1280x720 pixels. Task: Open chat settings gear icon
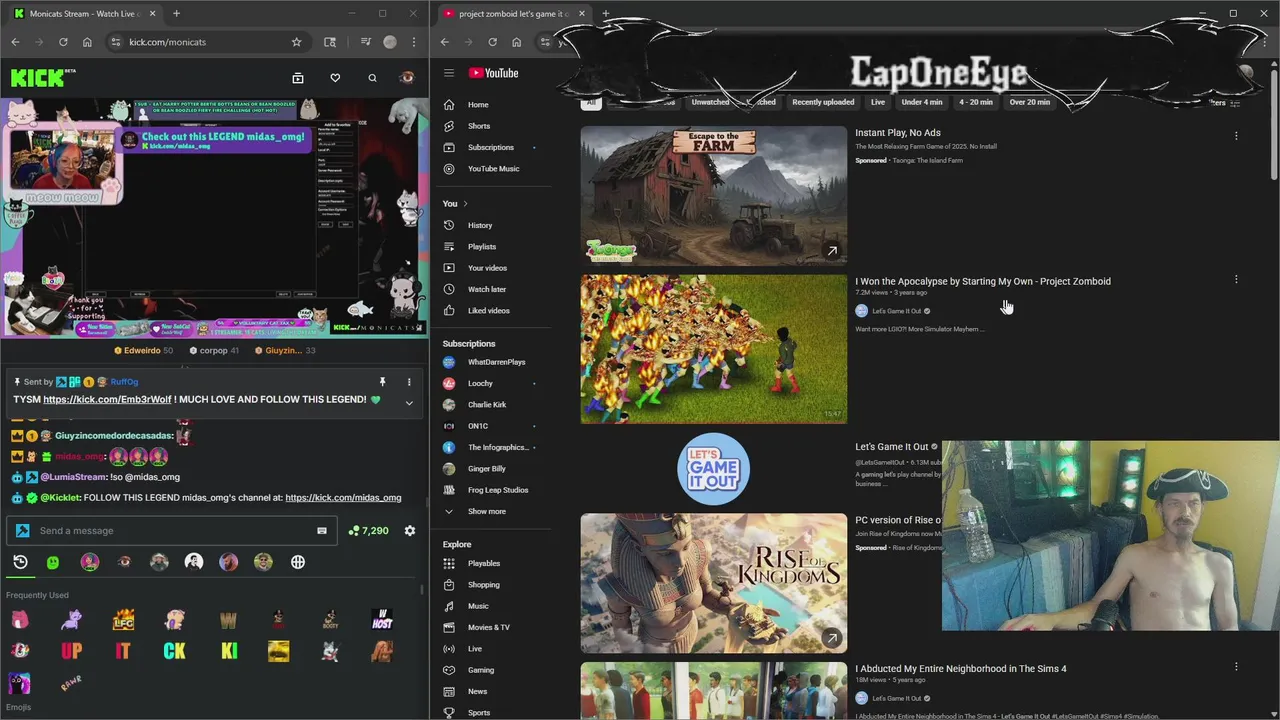[x=409, y=531]
